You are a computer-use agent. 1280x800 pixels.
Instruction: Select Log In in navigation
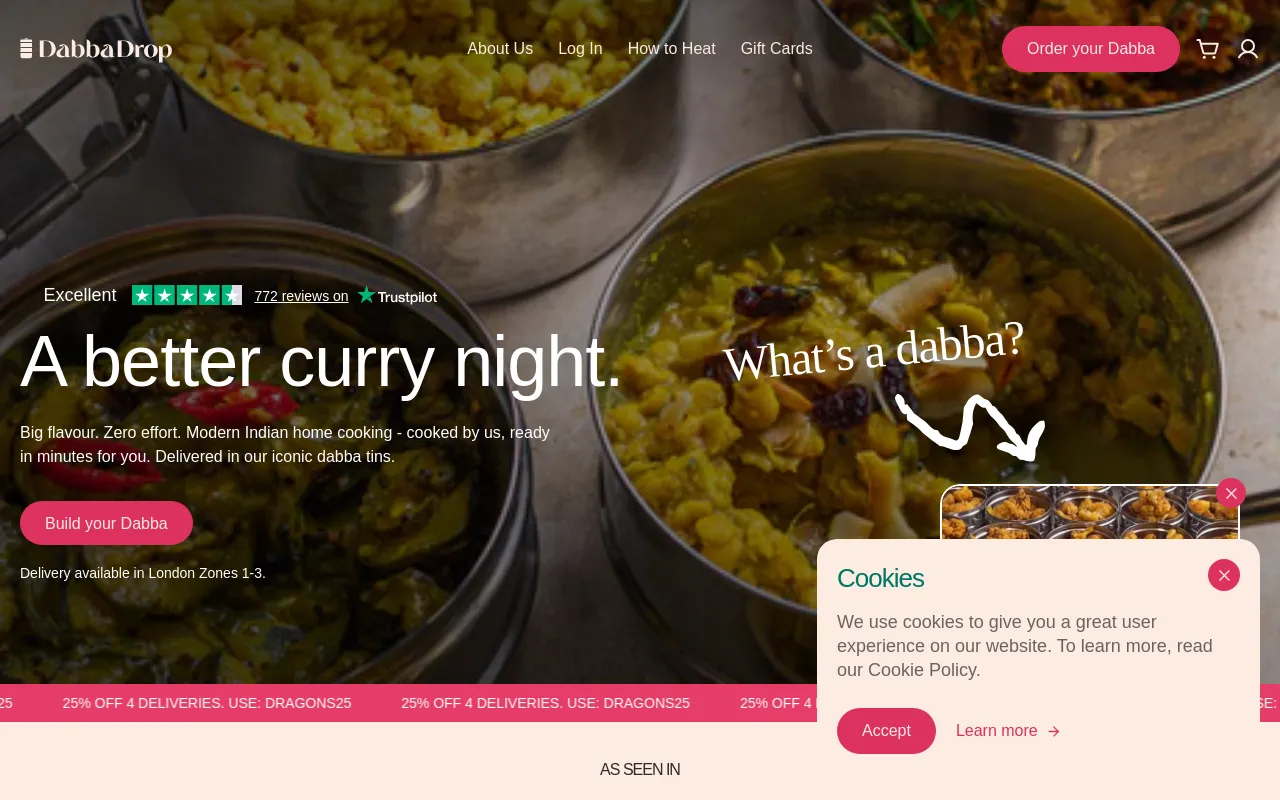tap(580, 49)
